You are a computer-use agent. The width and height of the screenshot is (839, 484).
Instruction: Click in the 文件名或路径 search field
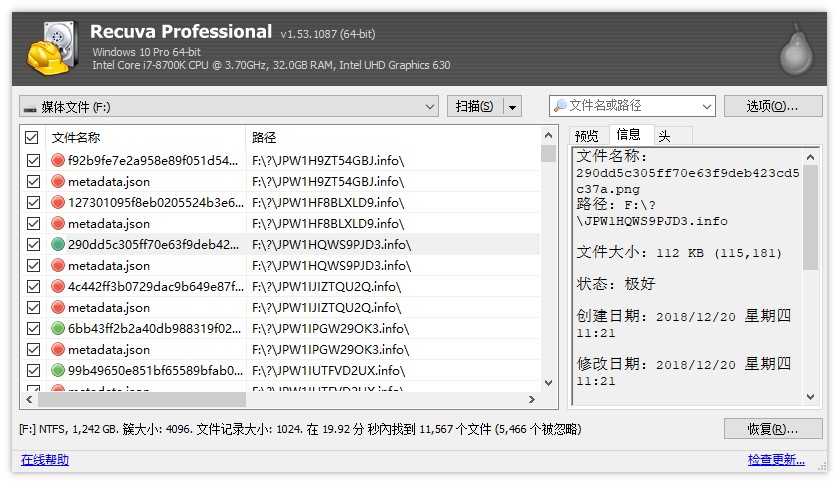coord(633,105)
